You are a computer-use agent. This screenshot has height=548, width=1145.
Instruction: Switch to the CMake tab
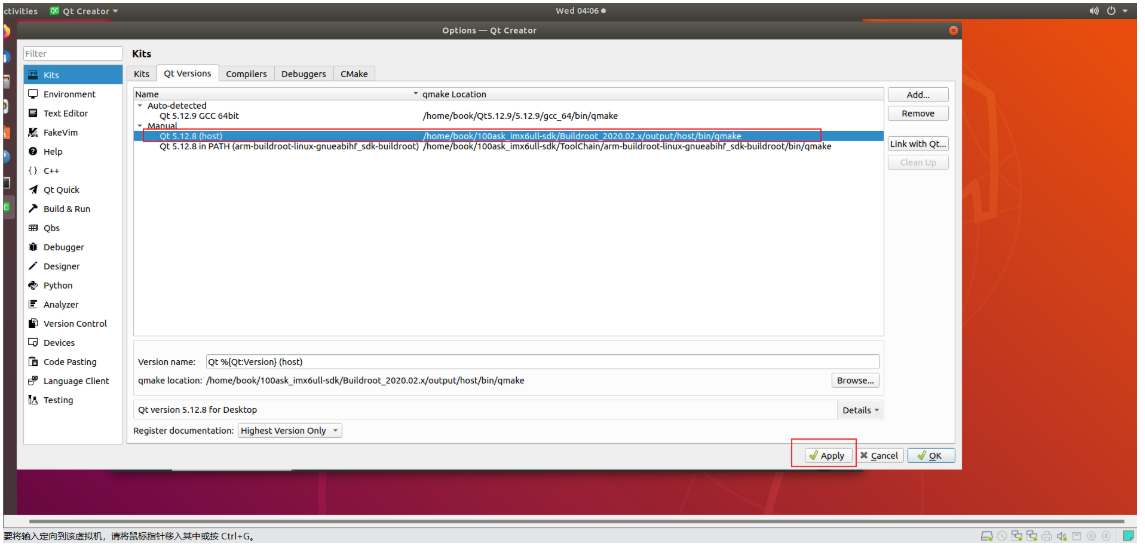[x=354, y=74]
